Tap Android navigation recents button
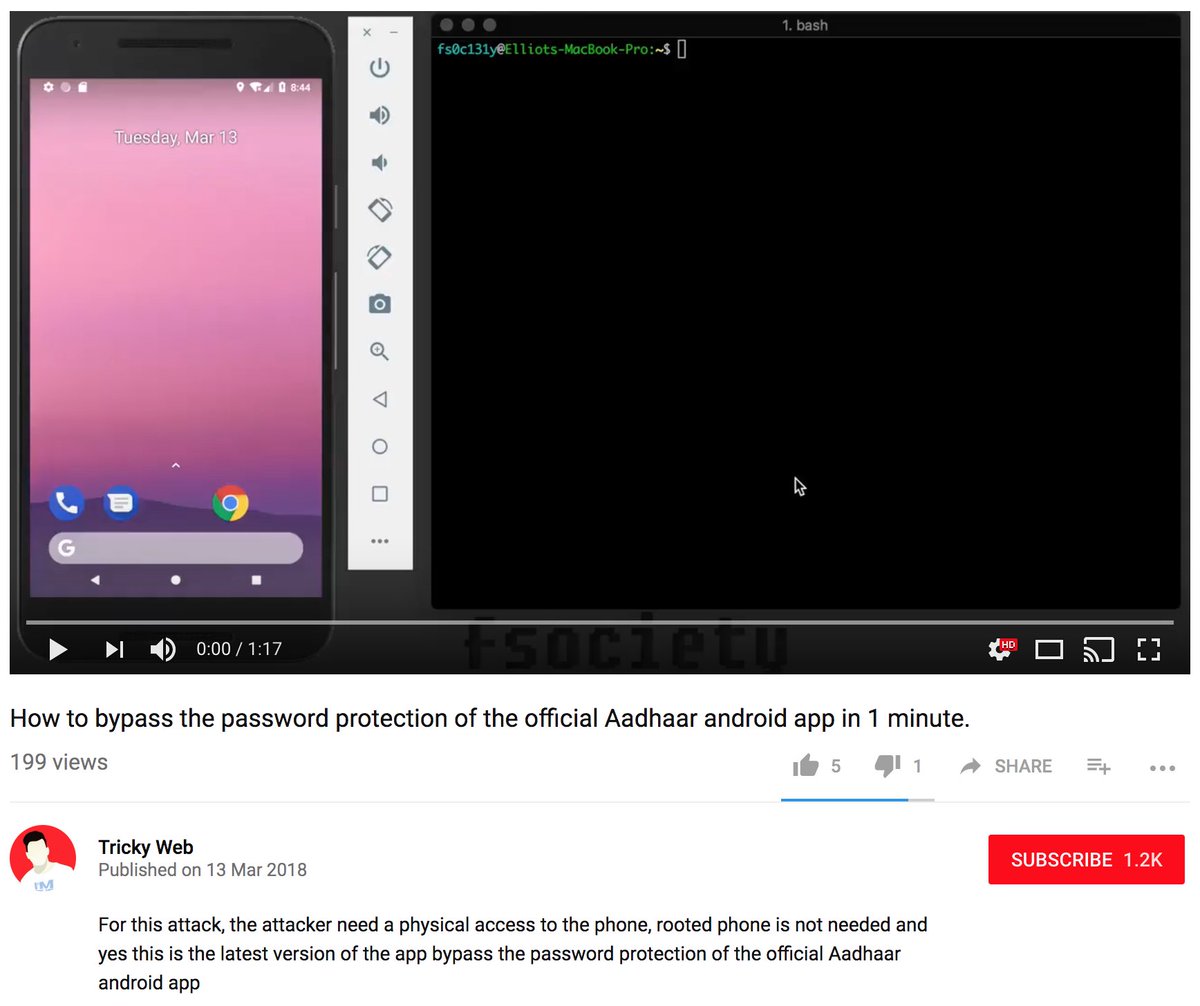 point(257,580)
